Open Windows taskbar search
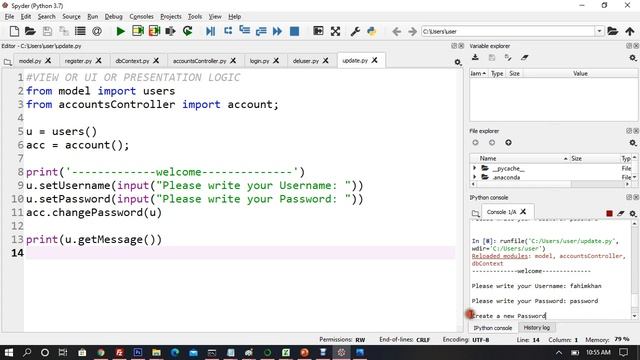This screenshot has height=360, width=640. 27,352
